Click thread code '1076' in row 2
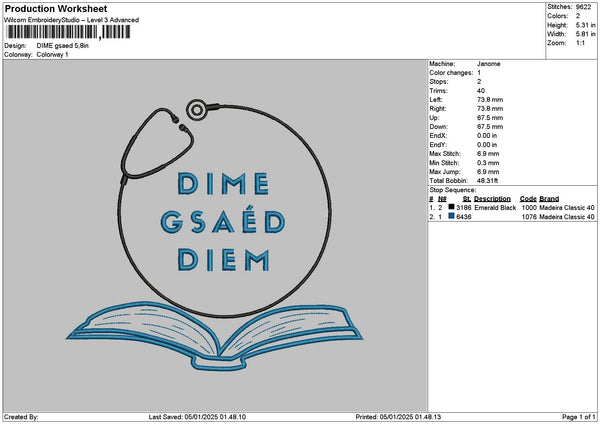The height and width of the screenshot is (424, 600). [529, 217]
